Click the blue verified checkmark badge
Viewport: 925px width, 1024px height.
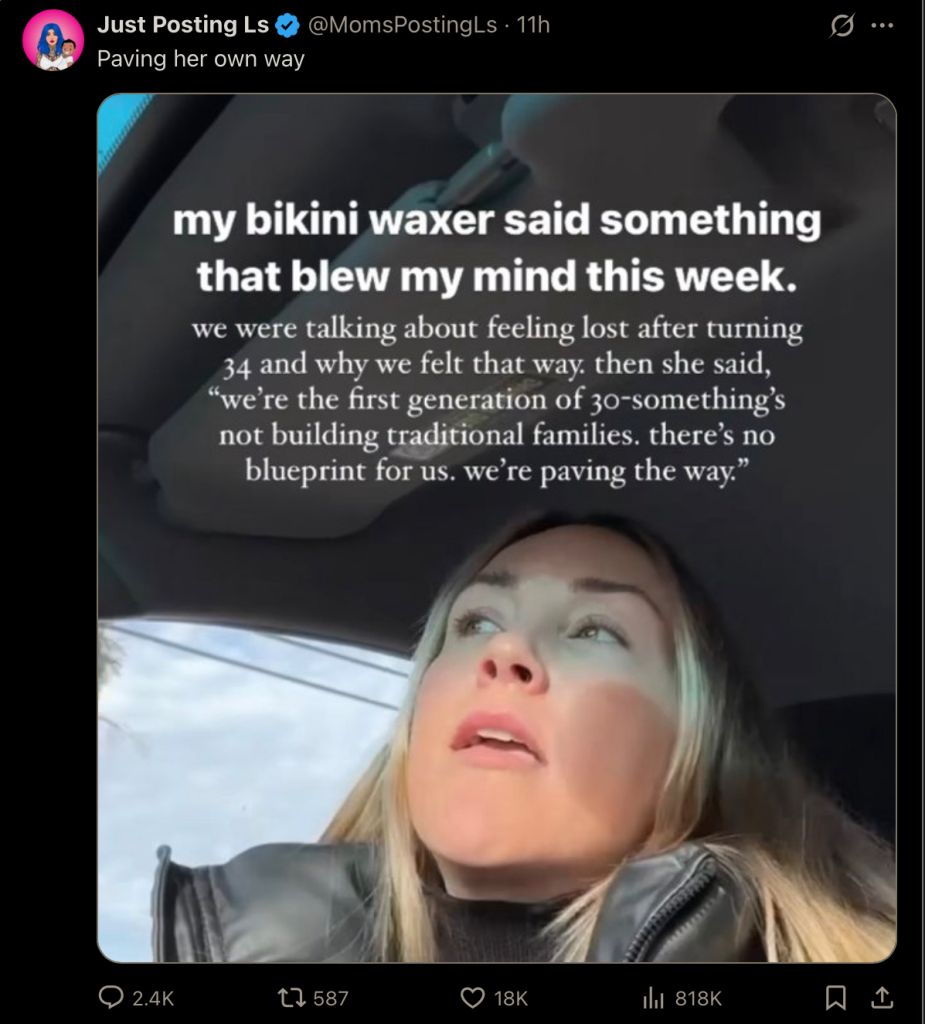[287, 25]
